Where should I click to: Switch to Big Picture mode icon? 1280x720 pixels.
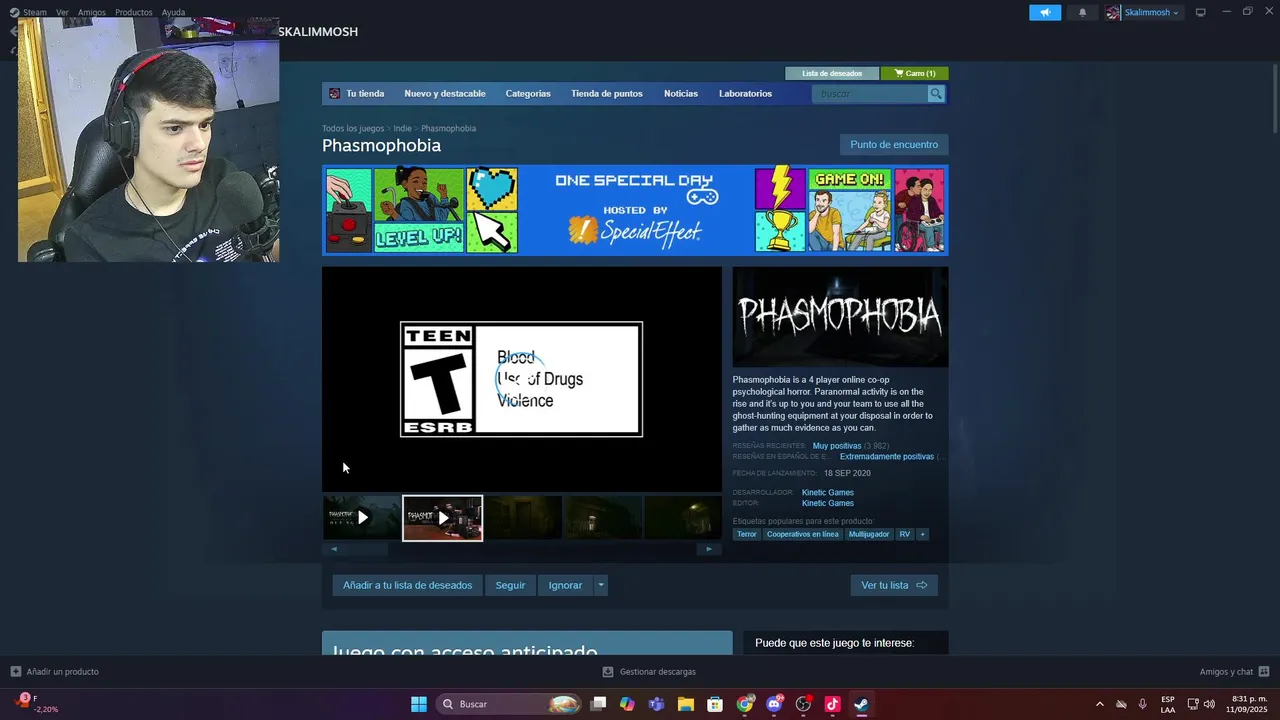[1201, 12]
